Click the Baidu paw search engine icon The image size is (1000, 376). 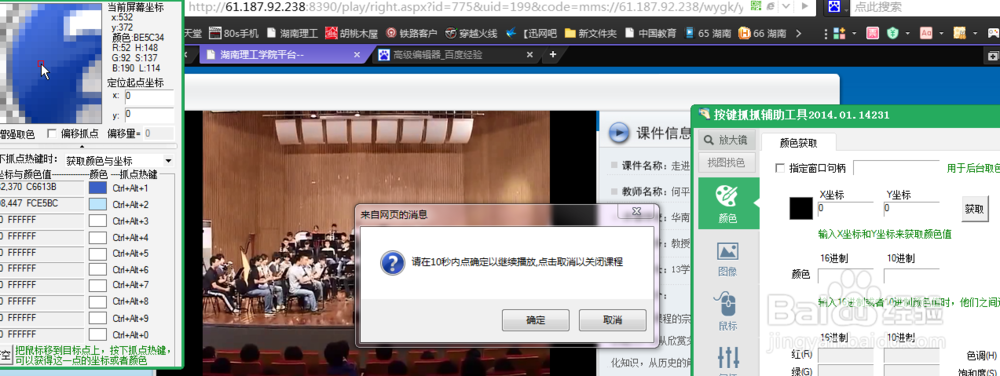[x=834, y=7]
